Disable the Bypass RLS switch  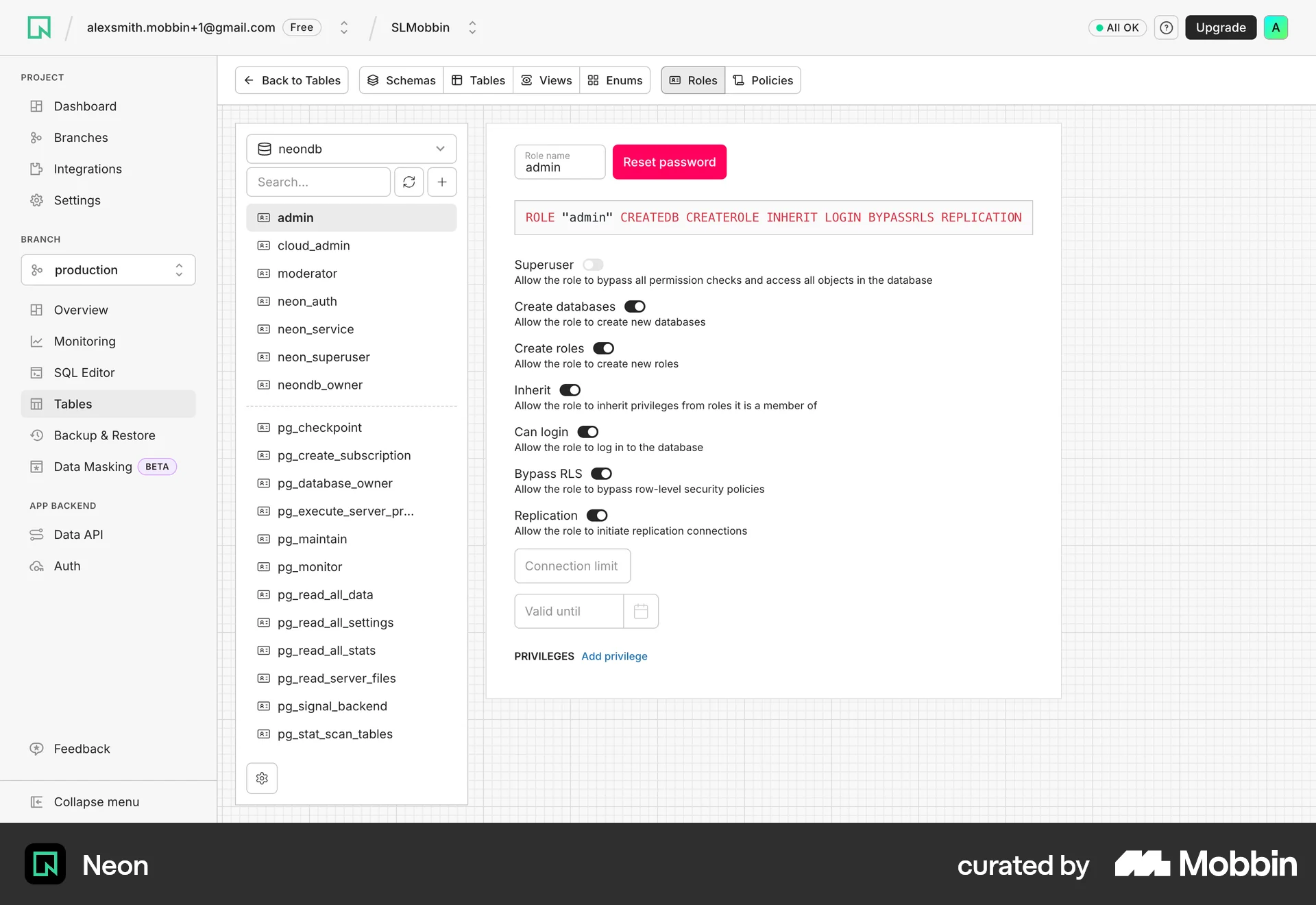click(601, 474)
